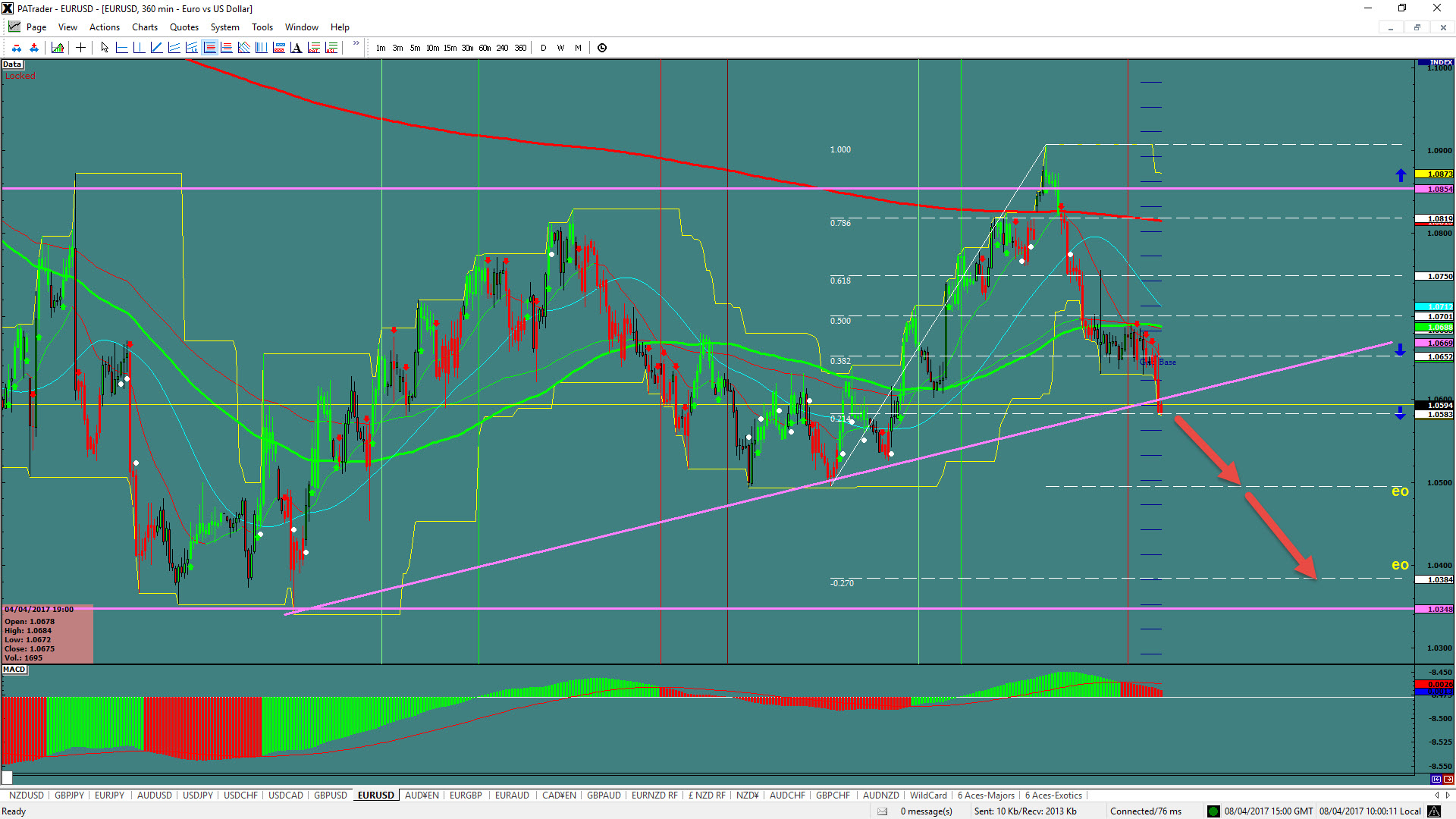Open the View menu
Image resolution: width=1456 pixels, height=819 pixels.
point(67,27)
